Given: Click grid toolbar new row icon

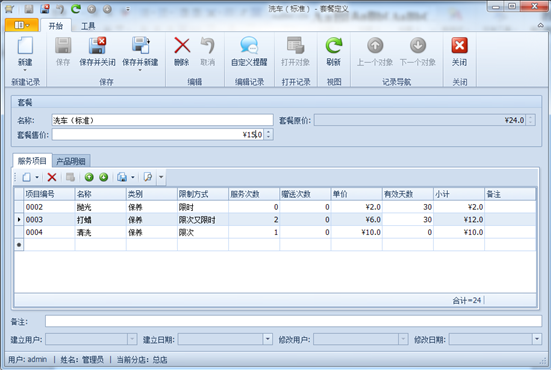Looking at the screenshot, I should (27, 177).
